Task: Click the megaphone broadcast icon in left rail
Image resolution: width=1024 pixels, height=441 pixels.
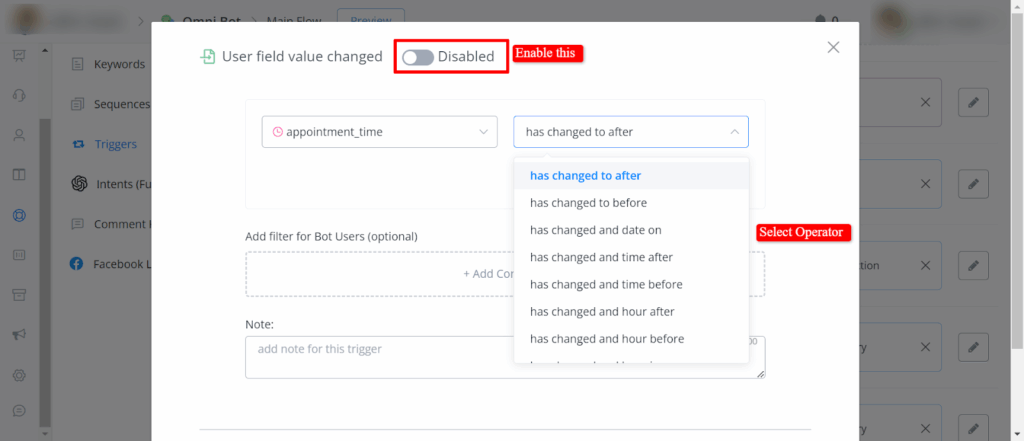Action: pos(18,334)
